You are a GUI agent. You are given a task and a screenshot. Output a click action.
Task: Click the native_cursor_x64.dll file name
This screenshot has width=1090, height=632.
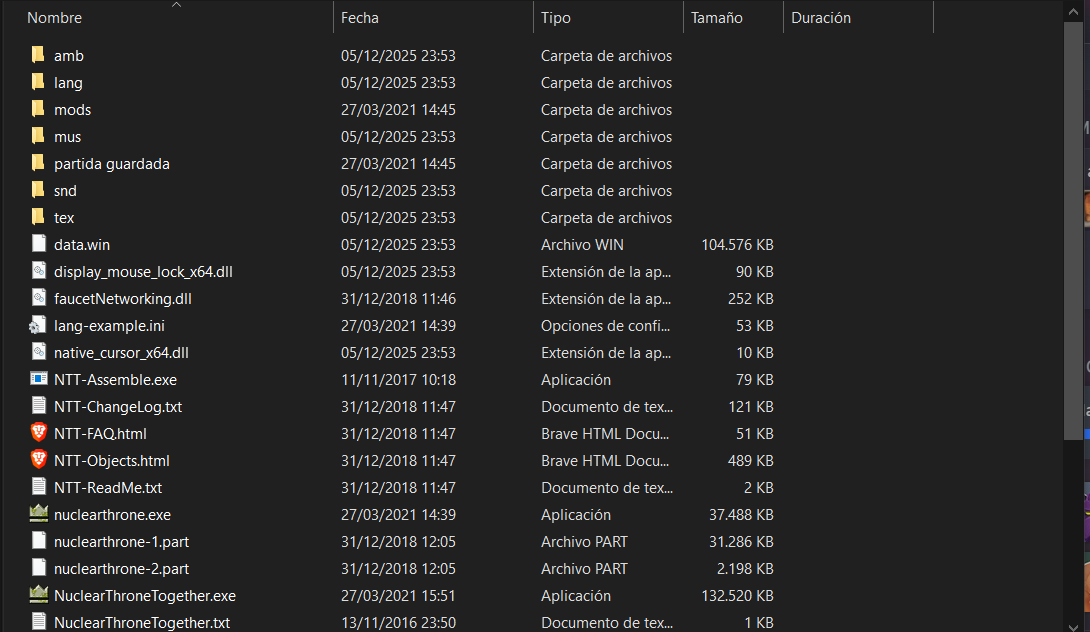121,352
